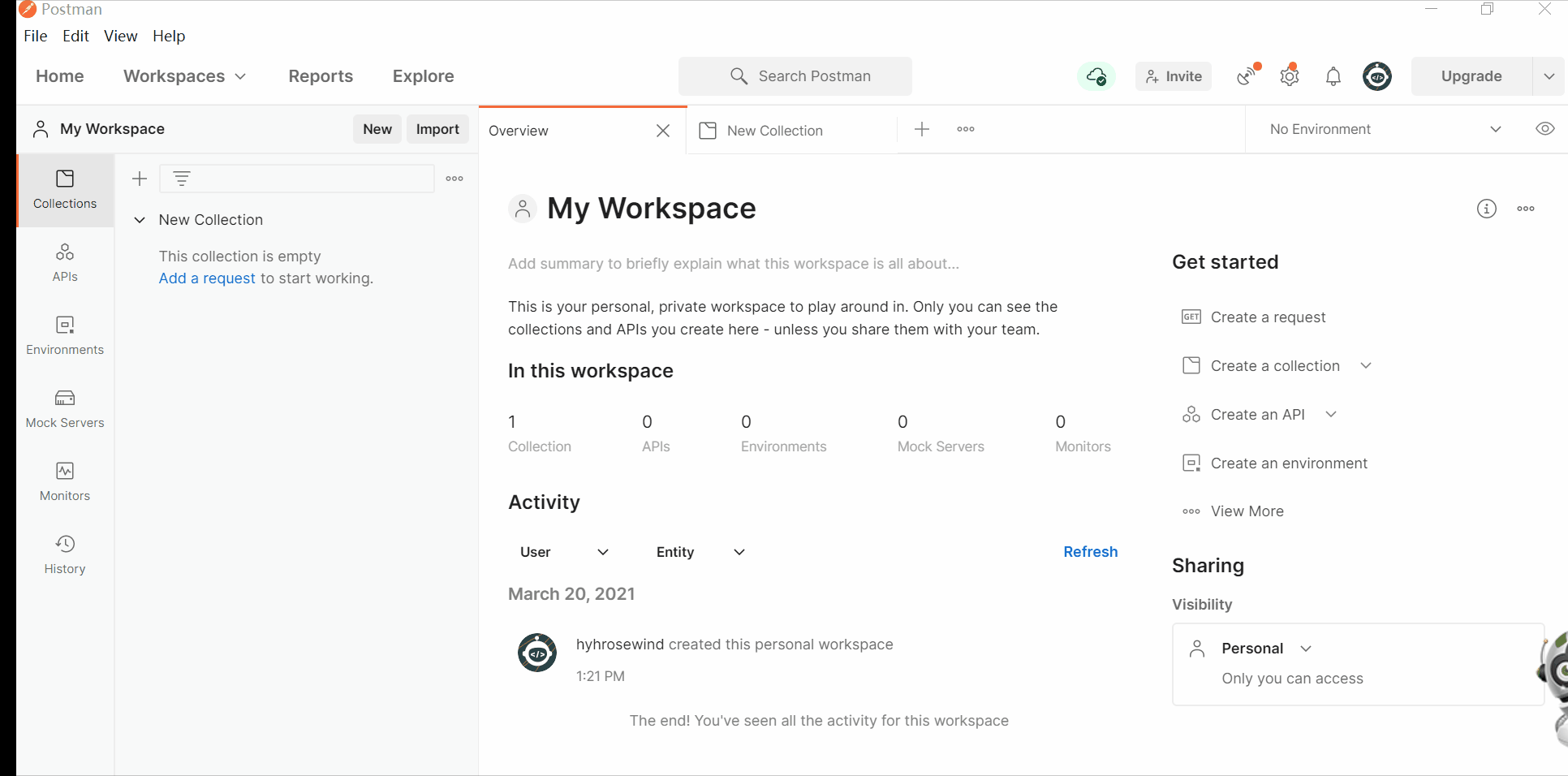Open the View menu

[x=121, y=36]
